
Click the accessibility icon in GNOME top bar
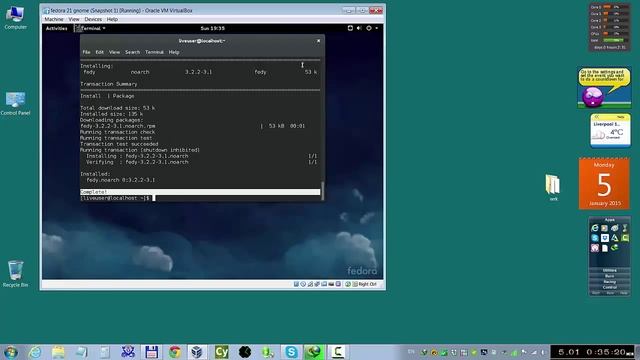click(350, 28)
